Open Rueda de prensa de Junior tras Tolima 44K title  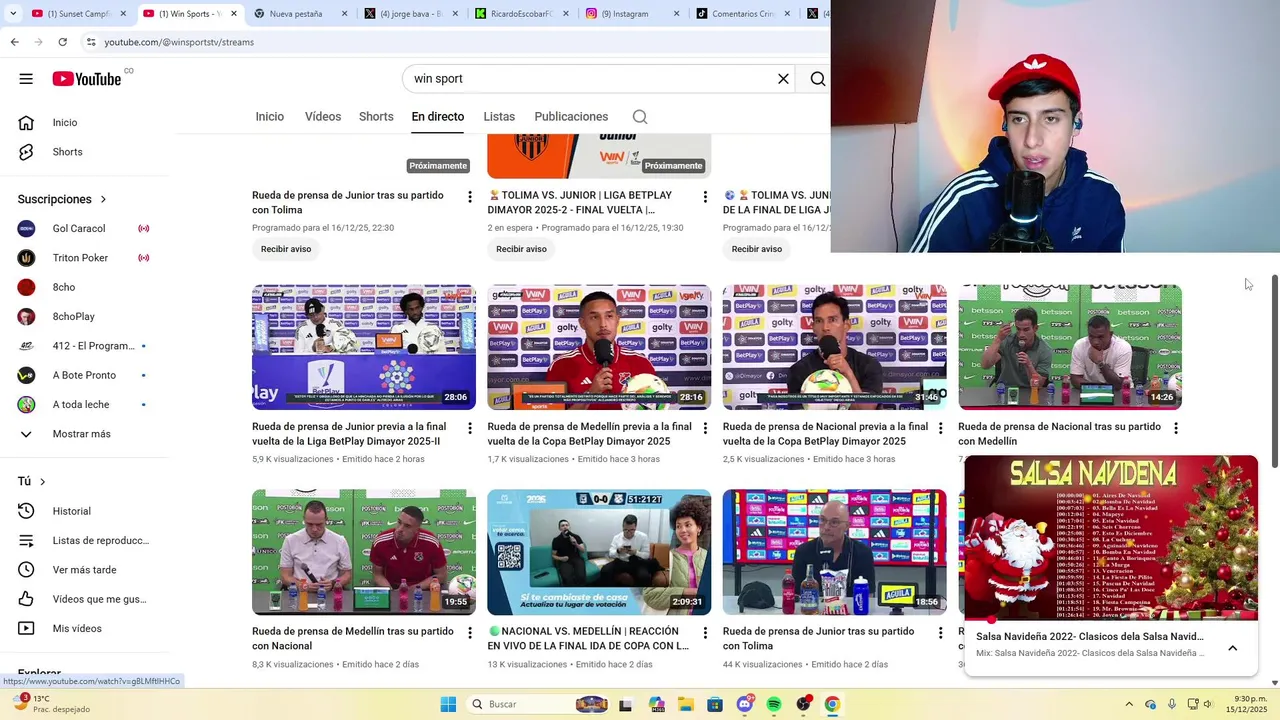coord(819,638)
